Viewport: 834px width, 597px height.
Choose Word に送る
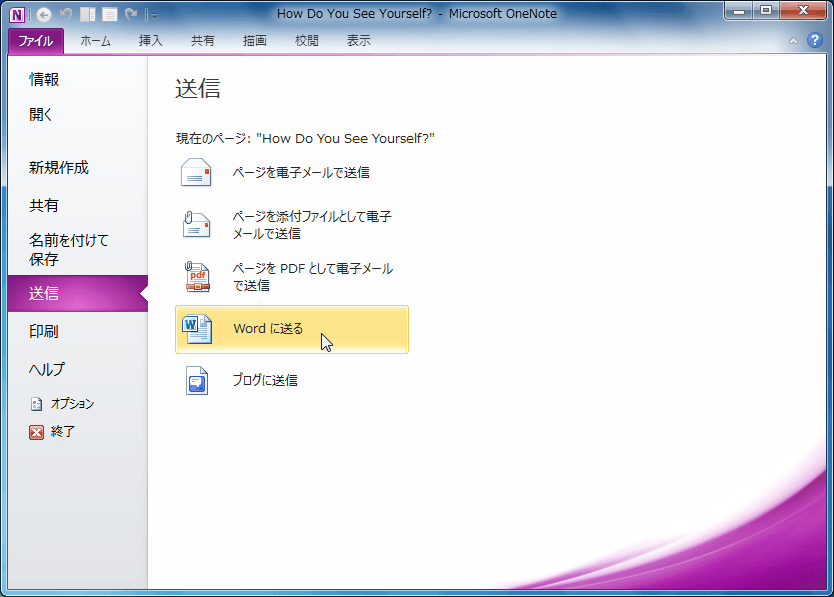point(292,329)
